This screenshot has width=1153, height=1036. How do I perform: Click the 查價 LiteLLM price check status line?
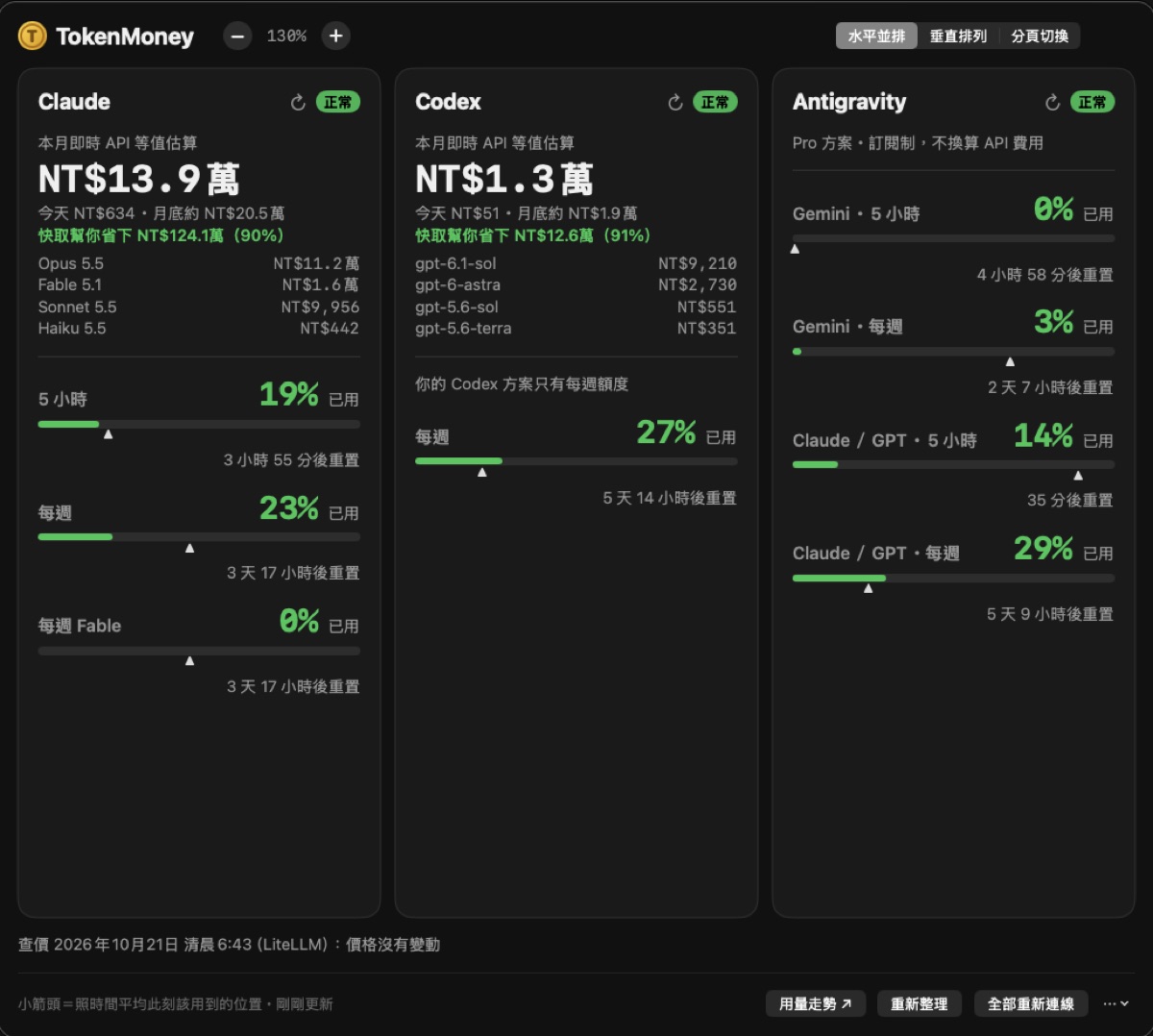(230, 945)
